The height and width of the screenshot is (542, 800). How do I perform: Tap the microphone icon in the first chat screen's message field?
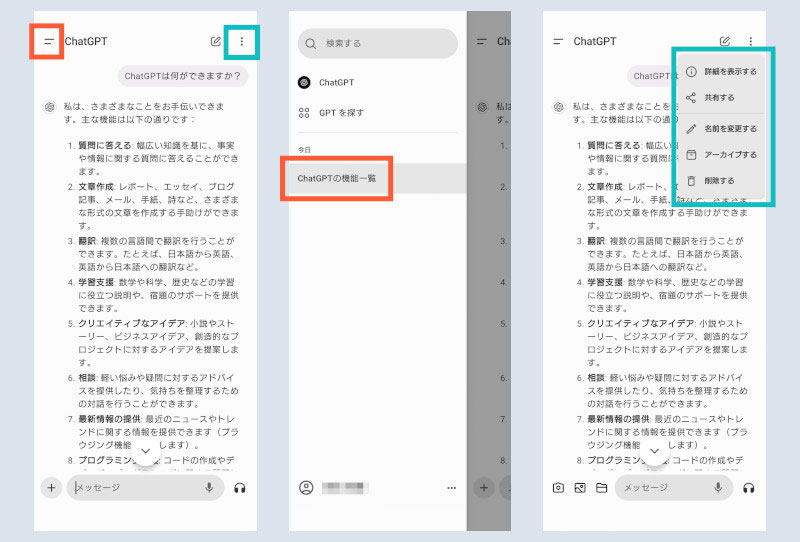(209, 487)
